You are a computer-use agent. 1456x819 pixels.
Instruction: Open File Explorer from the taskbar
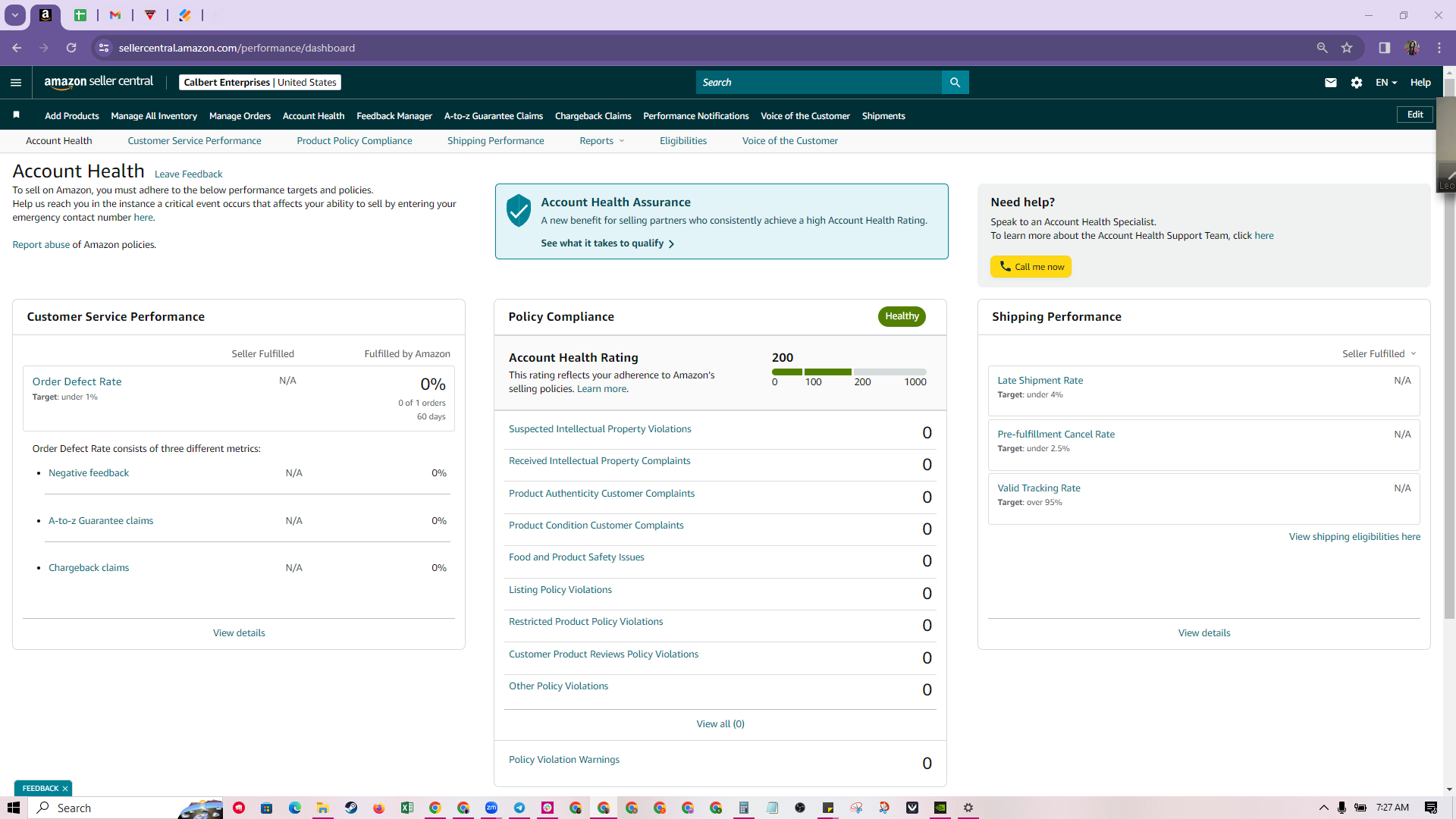coord(323,808)
